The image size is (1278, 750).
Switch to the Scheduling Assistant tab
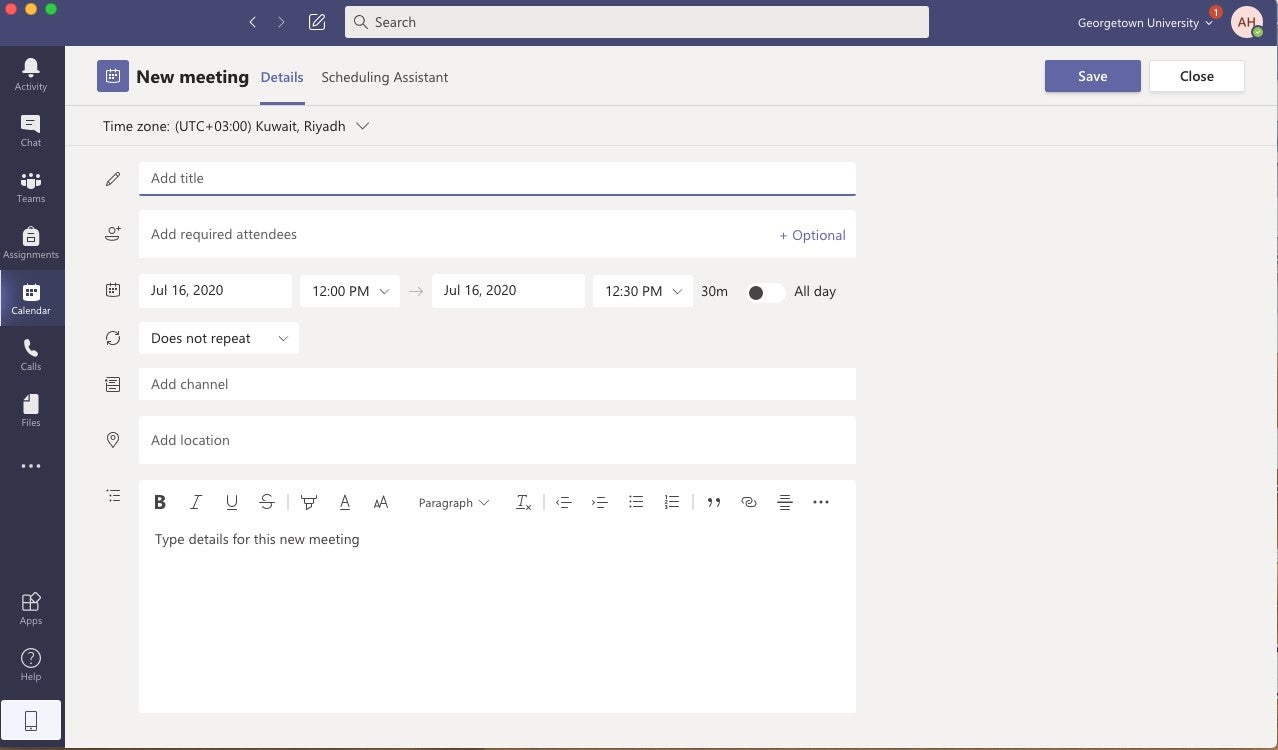384,77
